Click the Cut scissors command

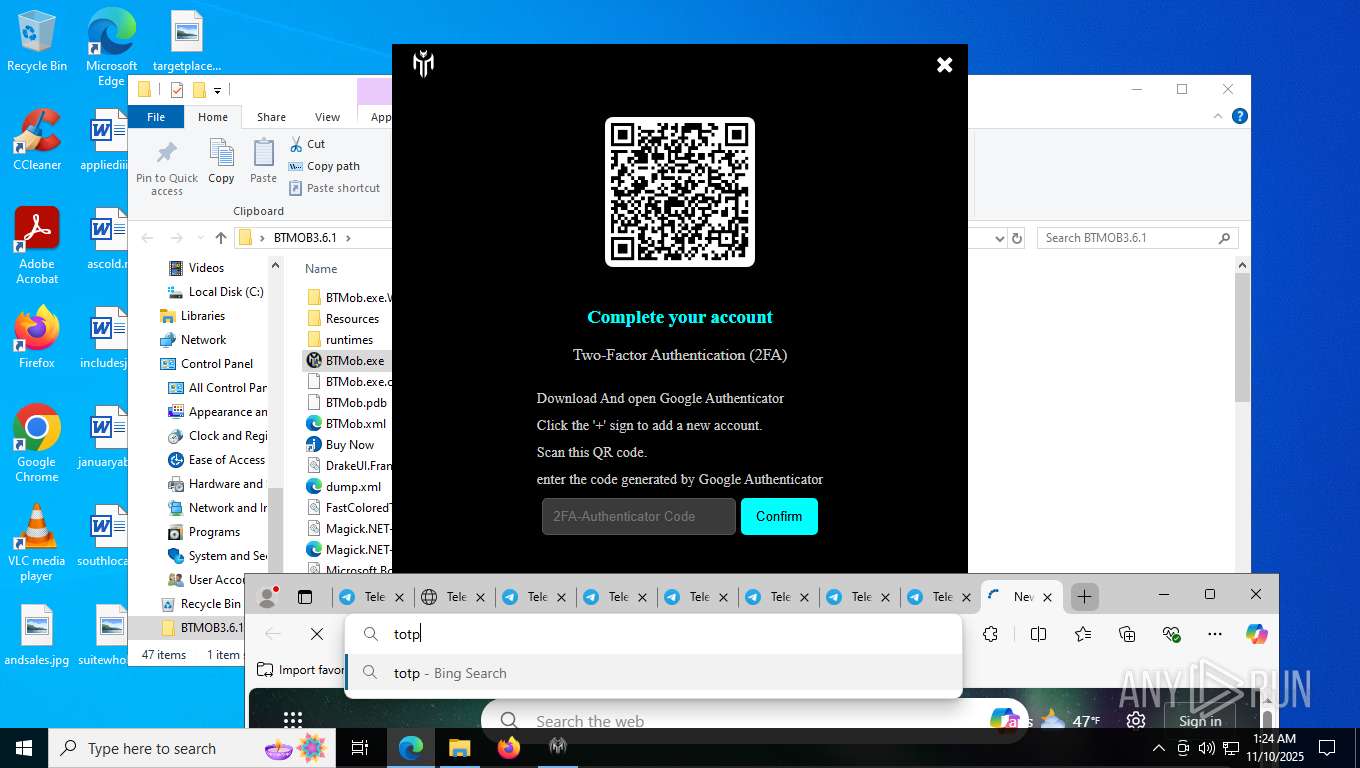click(307, 144)
